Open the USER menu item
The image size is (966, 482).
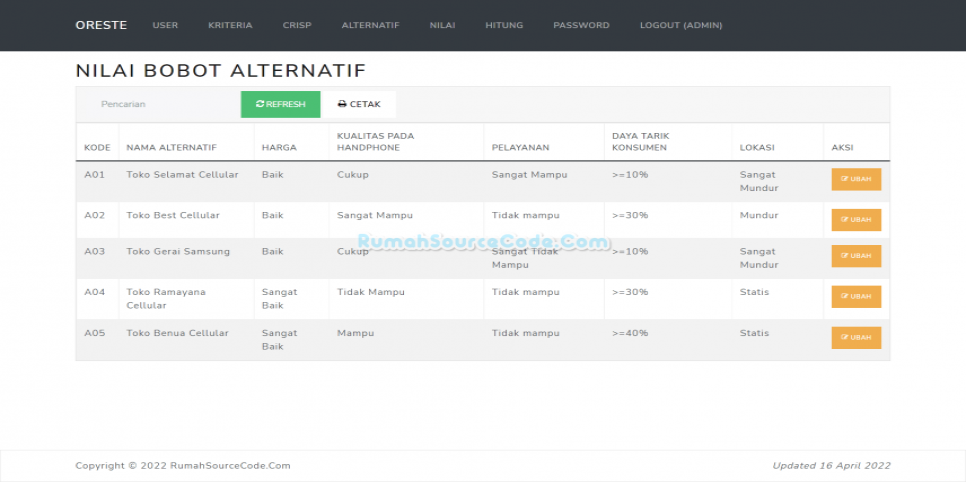165,25
